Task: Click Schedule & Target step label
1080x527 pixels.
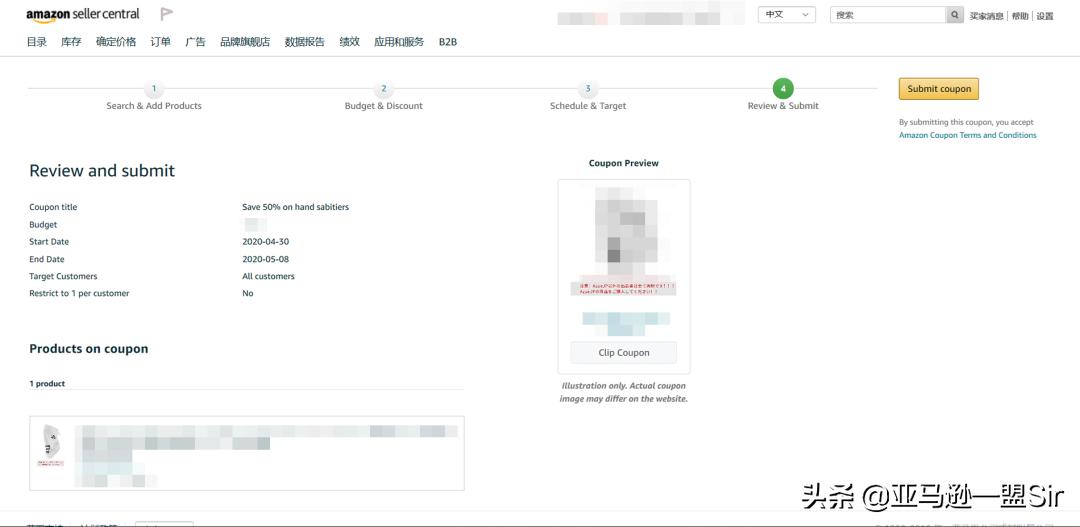Action: click(x=588, y=106)
